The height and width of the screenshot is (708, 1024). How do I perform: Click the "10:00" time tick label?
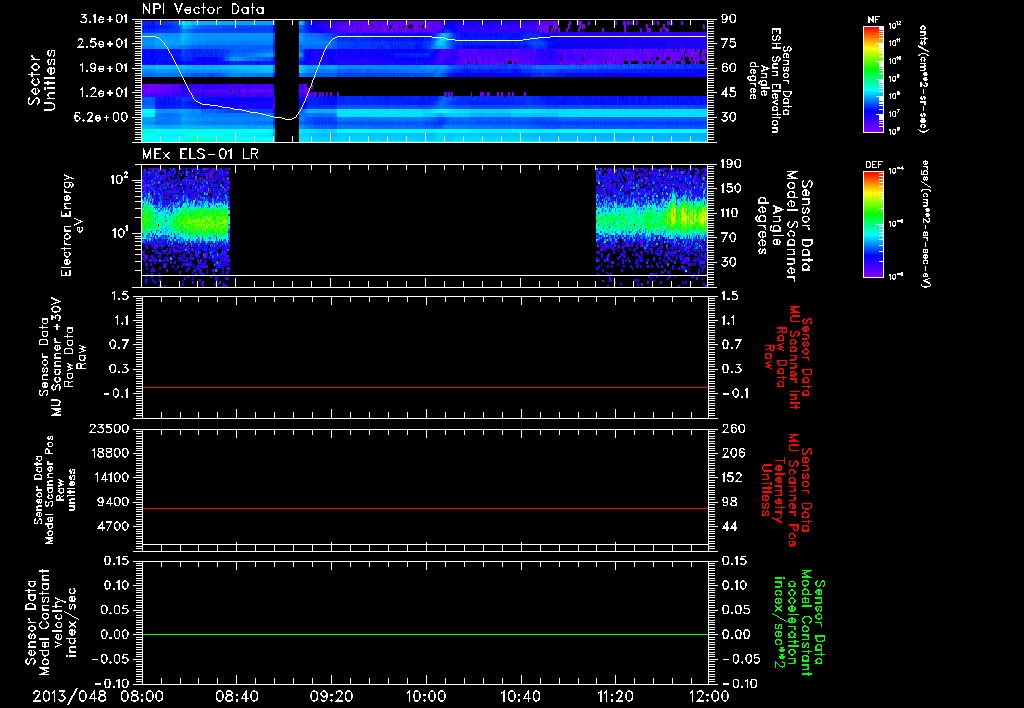(426, 696)
